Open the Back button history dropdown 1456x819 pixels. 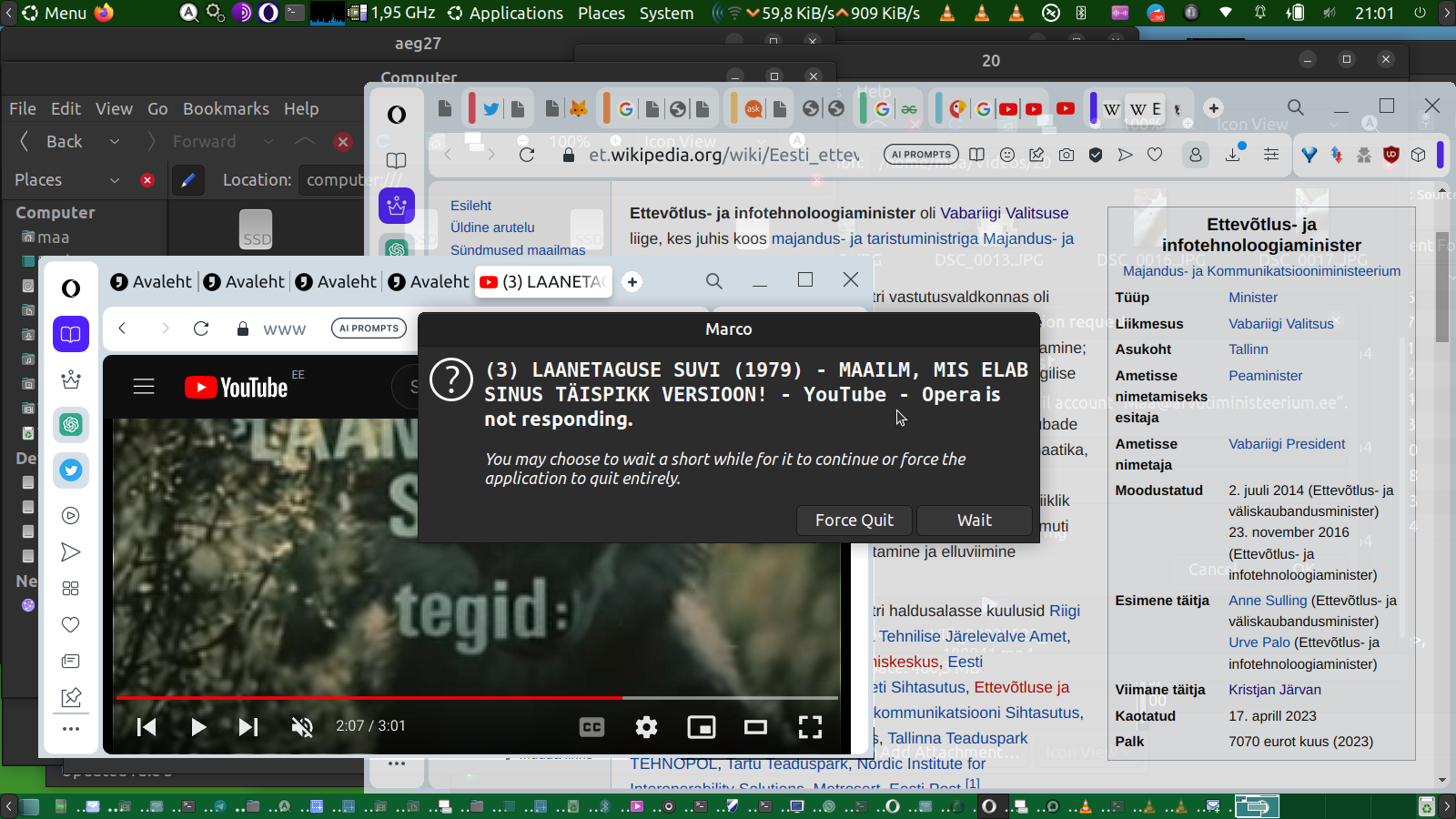(x=115, y=142)
